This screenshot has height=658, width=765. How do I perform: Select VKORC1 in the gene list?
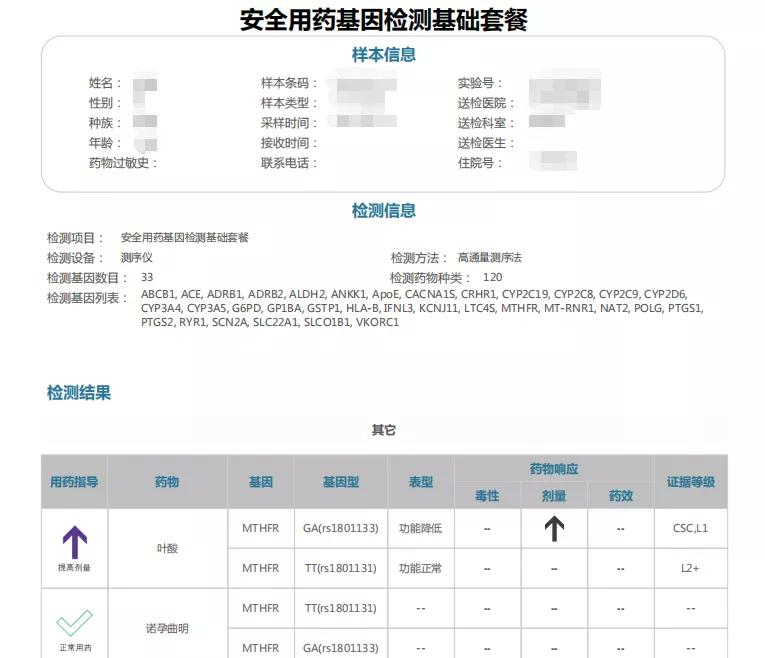[x=377, y=322]
